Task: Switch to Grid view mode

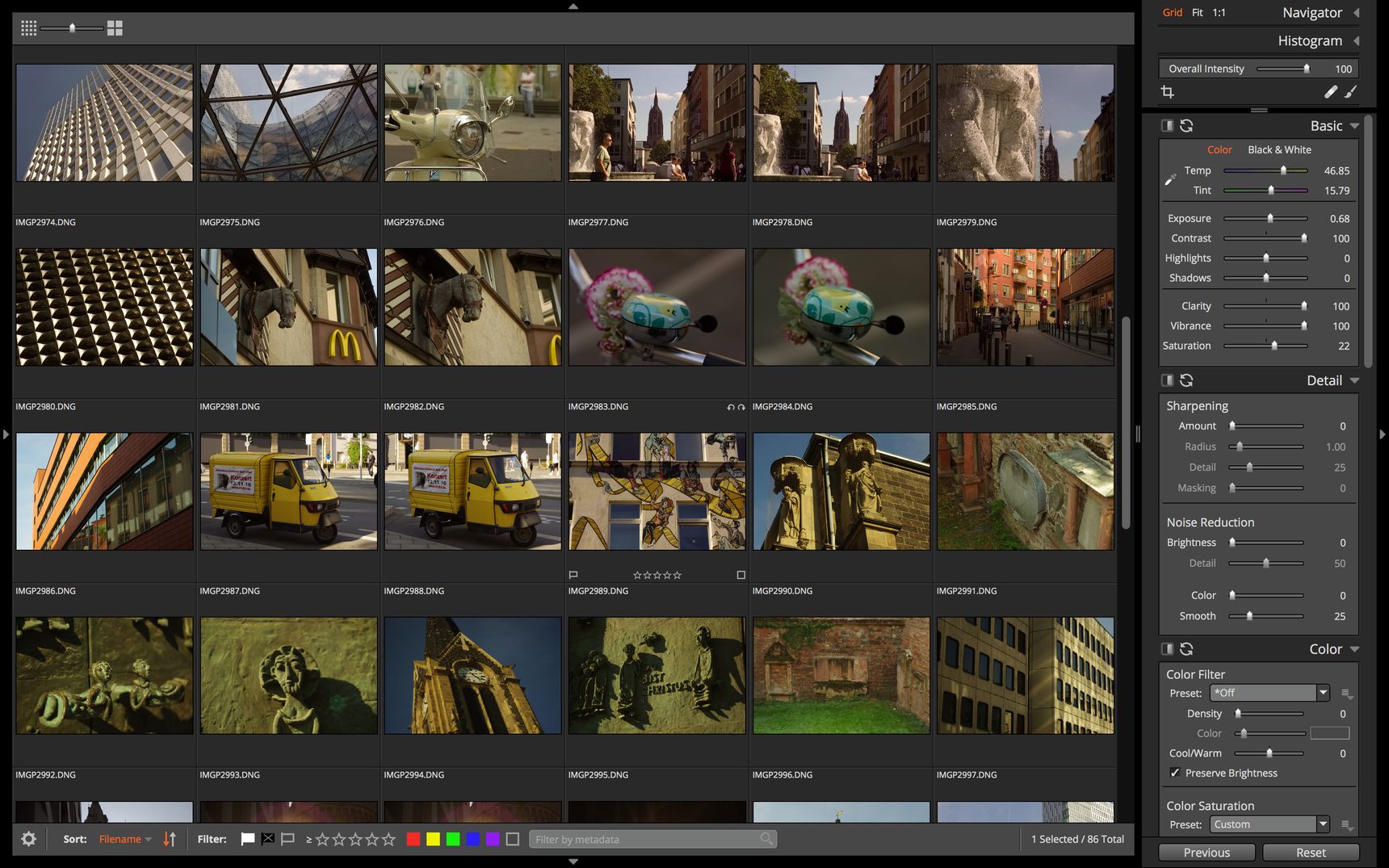Action: [1173, 13]
